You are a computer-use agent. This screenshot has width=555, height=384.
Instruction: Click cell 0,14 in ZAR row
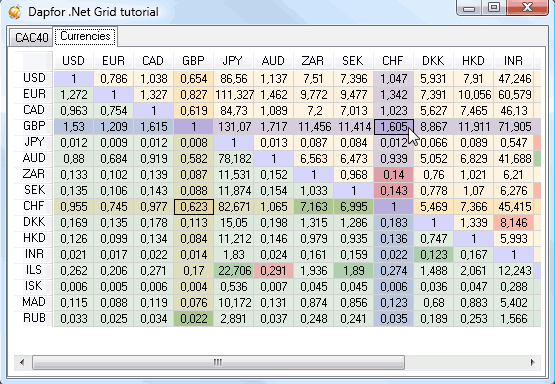coord(394,175)
